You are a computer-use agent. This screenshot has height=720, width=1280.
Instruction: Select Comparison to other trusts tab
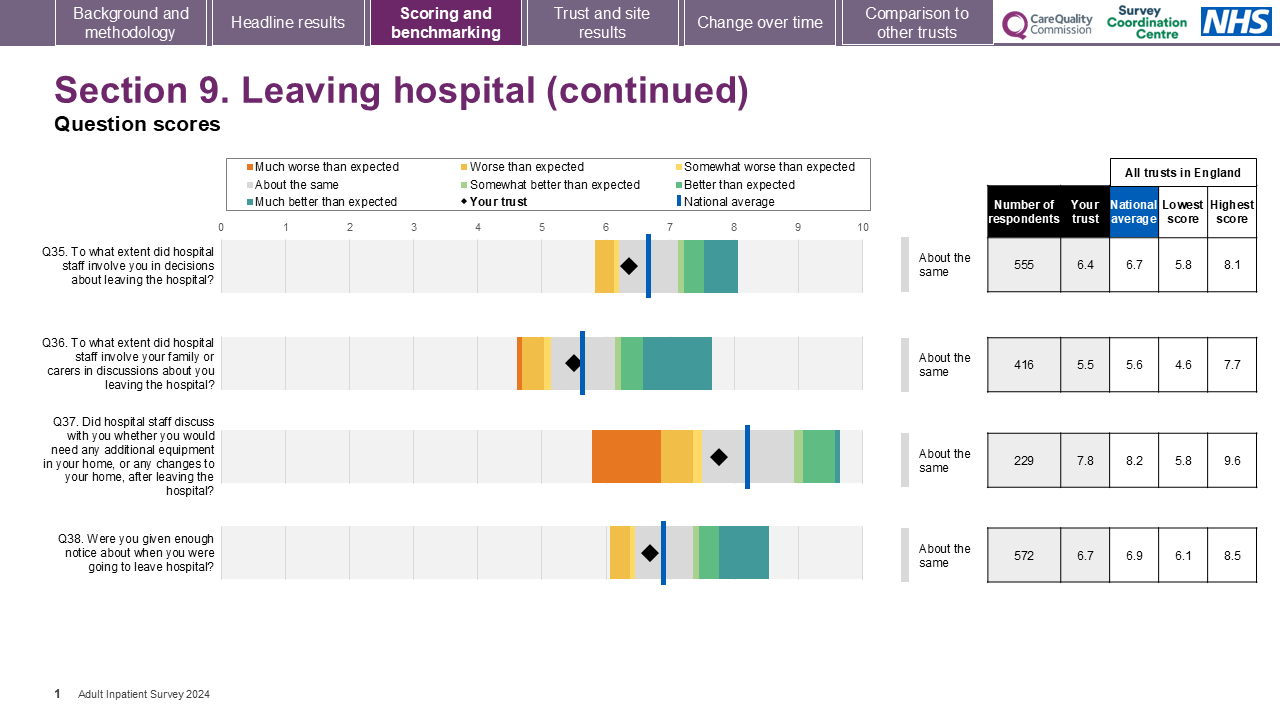click(x=917, y=23)
